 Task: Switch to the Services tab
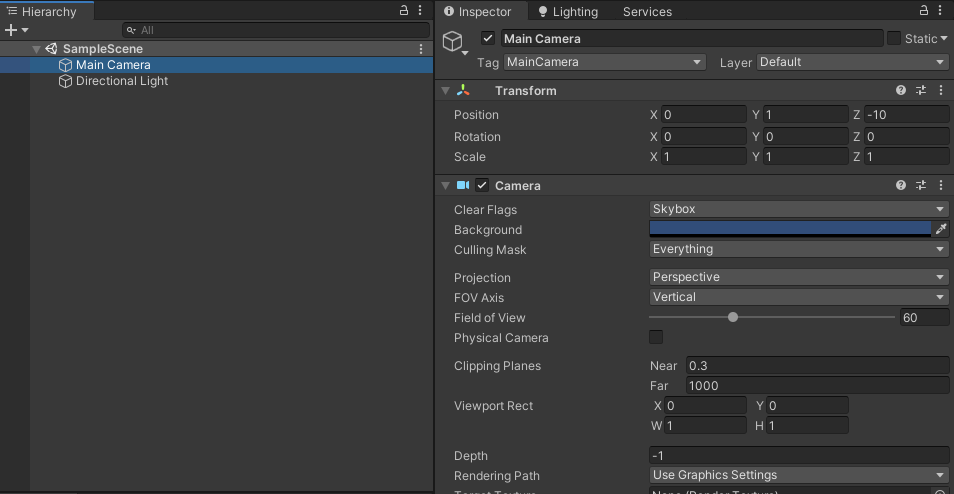pos(647,12)
